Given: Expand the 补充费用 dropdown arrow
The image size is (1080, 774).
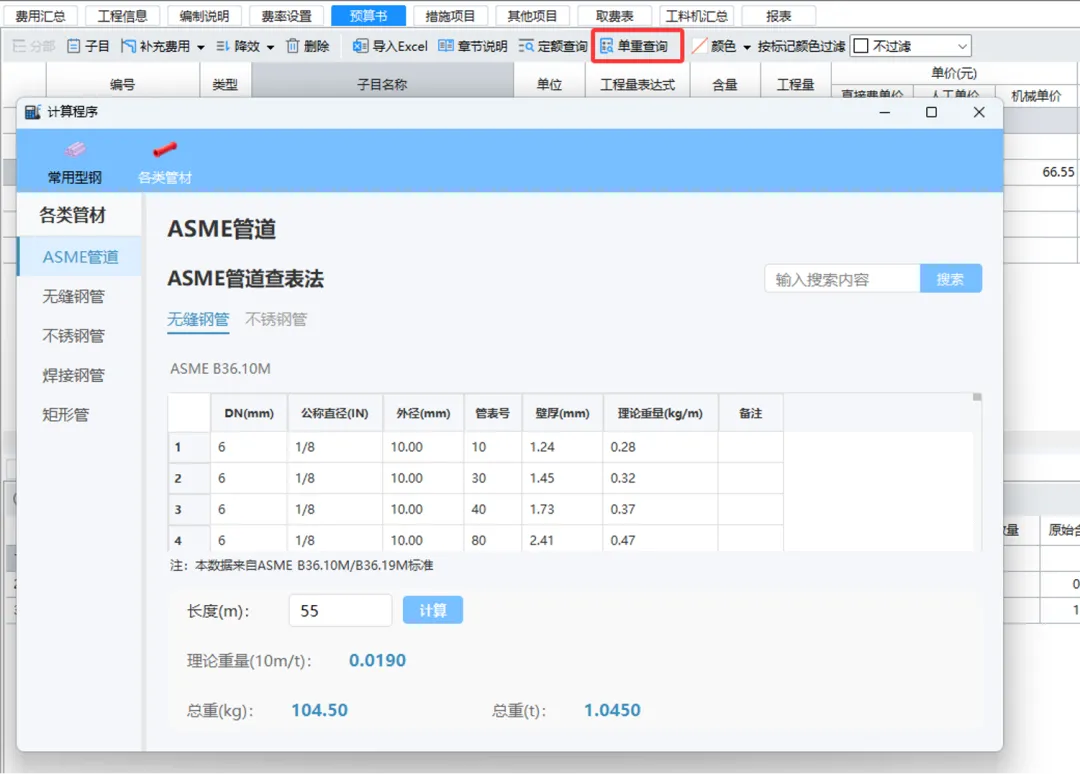Looking at the screenshot, I should pyautogui.click(x=200, y=48).
